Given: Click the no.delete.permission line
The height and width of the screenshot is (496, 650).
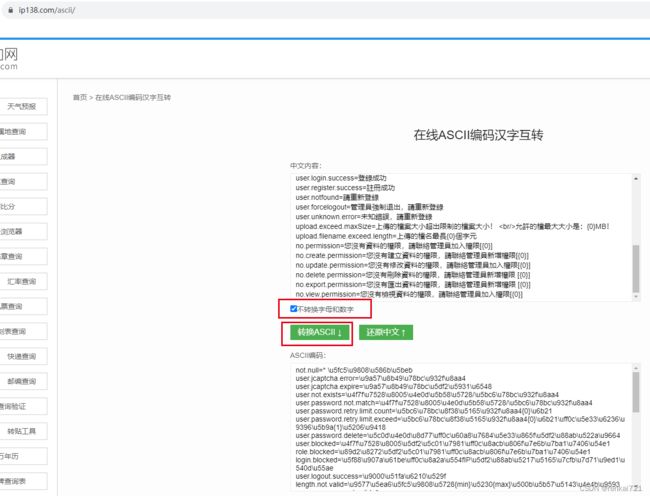Looking at the screenshot, I should (x=413, y=275).
